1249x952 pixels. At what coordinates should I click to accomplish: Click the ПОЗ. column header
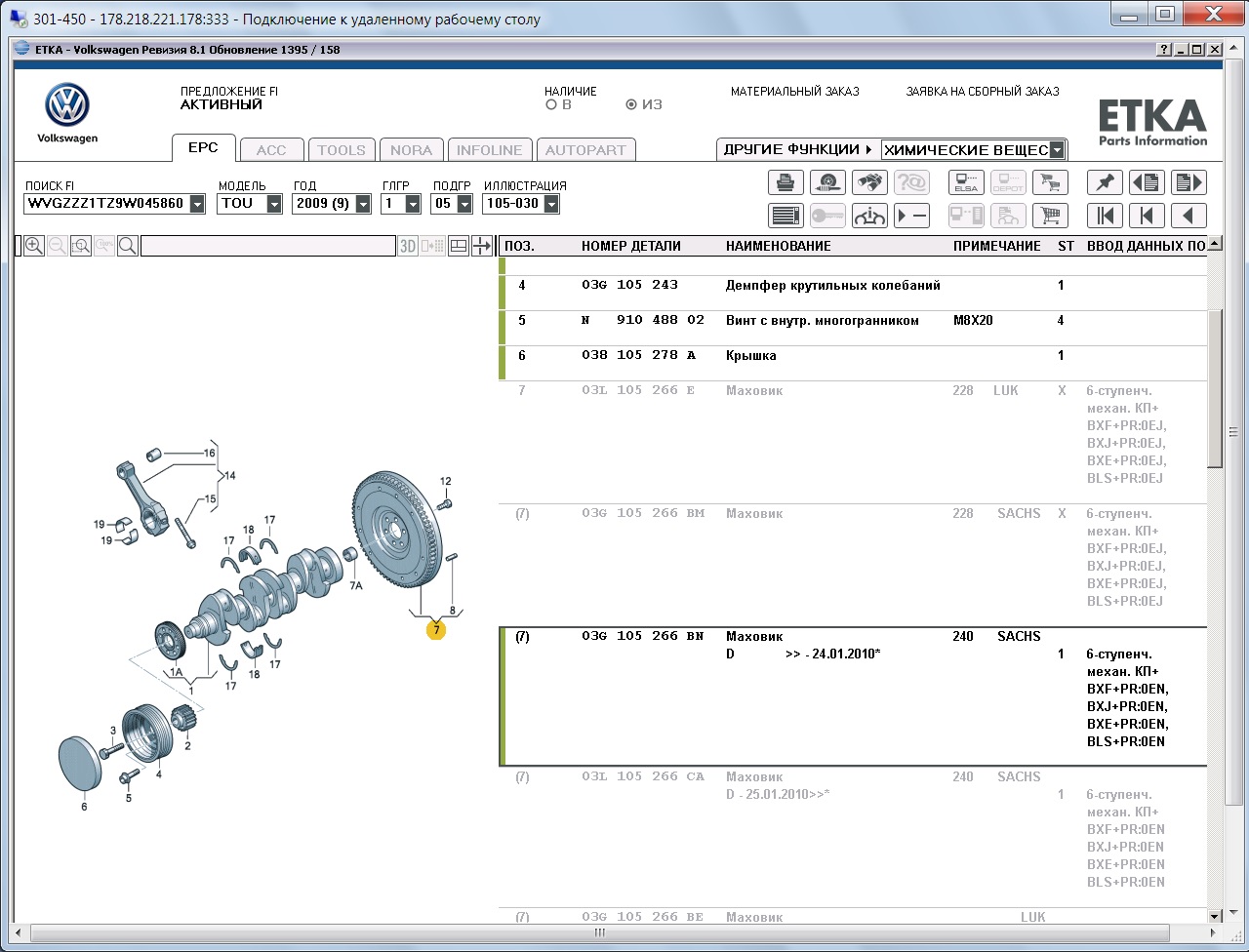click(519, 247)
